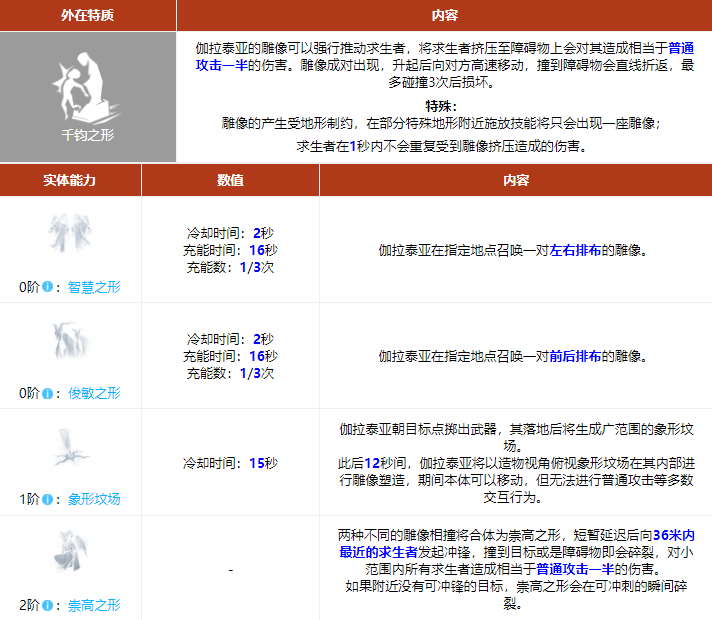This screenshot has width=712, height=620.
Task: Click the info icon next to 0阶 俊敏之形
Action: [47, 393]
